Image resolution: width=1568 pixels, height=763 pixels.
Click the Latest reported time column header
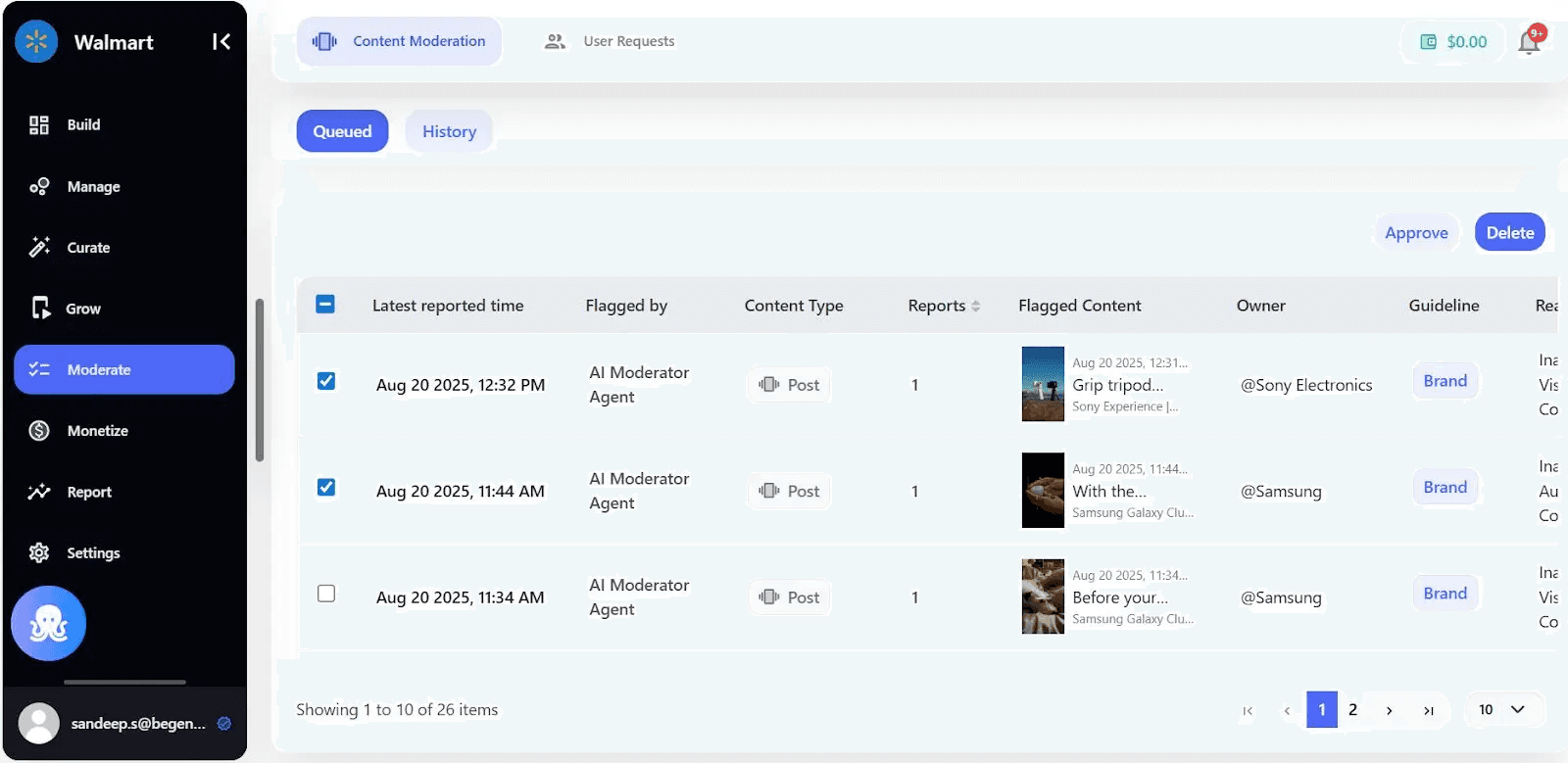pyautogui.click(x=448, y=306)
